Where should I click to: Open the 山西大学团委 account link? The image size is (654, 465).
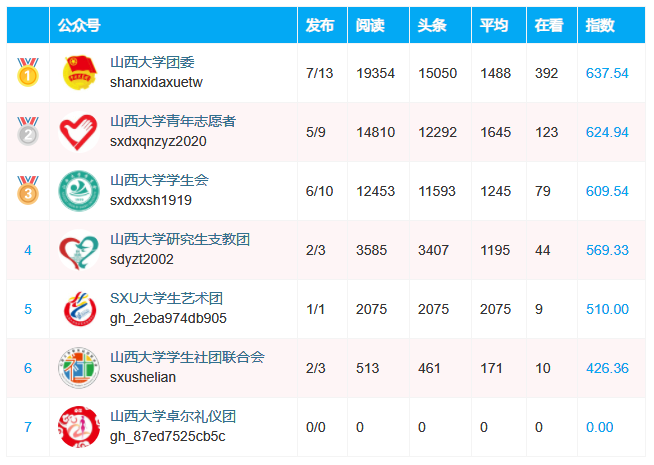[x=152, y=63]
